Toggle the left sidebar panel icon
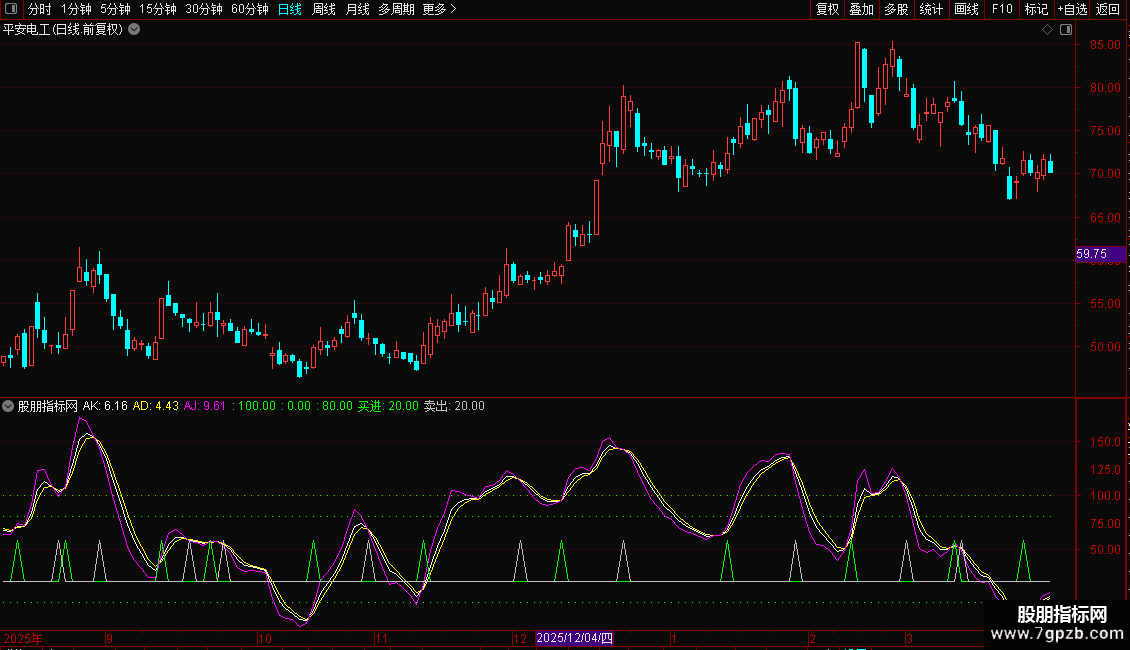Screen dimensions: 1130x650 (11, 9)
